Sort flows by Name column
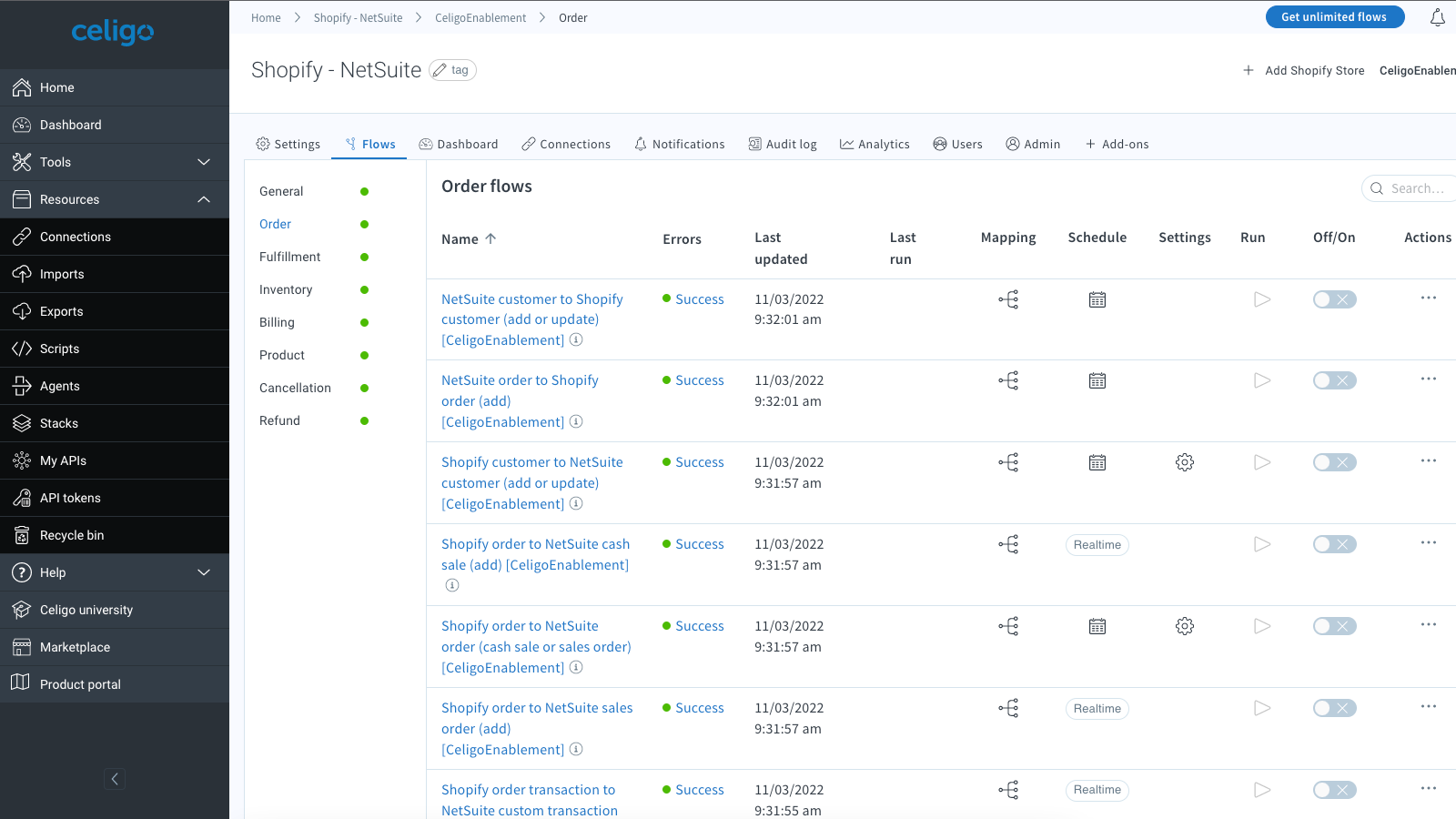 pyautogui.click(x=469, y=239)
